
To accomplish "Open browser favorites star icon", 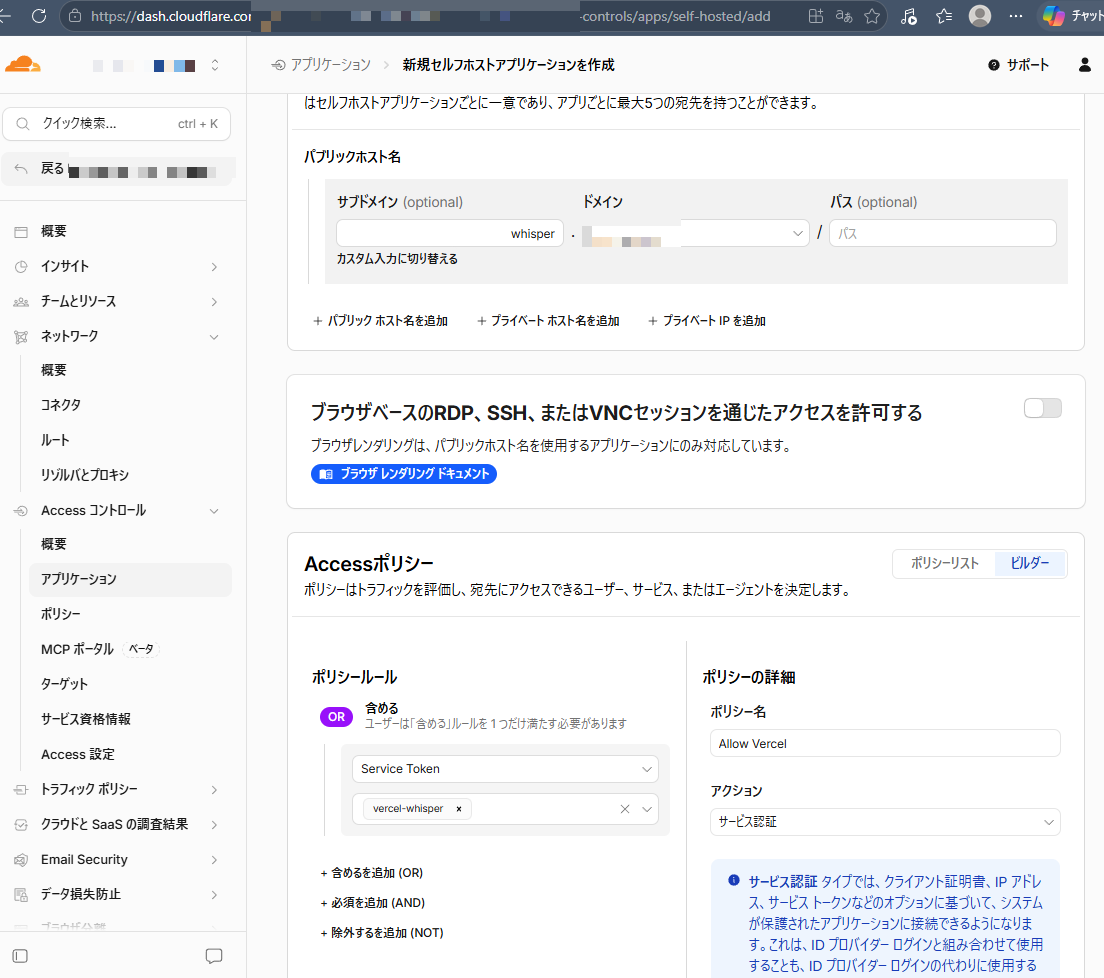I will tap(872, 16).
